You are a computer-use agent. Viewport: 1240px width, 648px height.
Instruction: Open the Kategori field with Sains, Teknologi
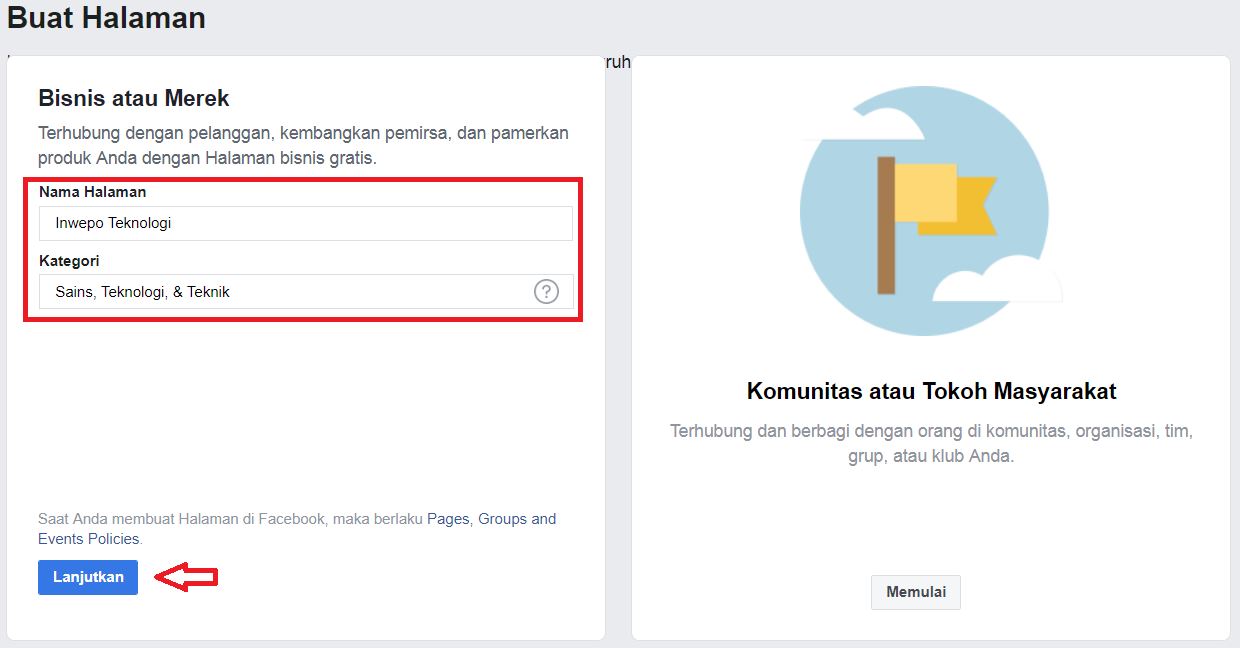306,292
